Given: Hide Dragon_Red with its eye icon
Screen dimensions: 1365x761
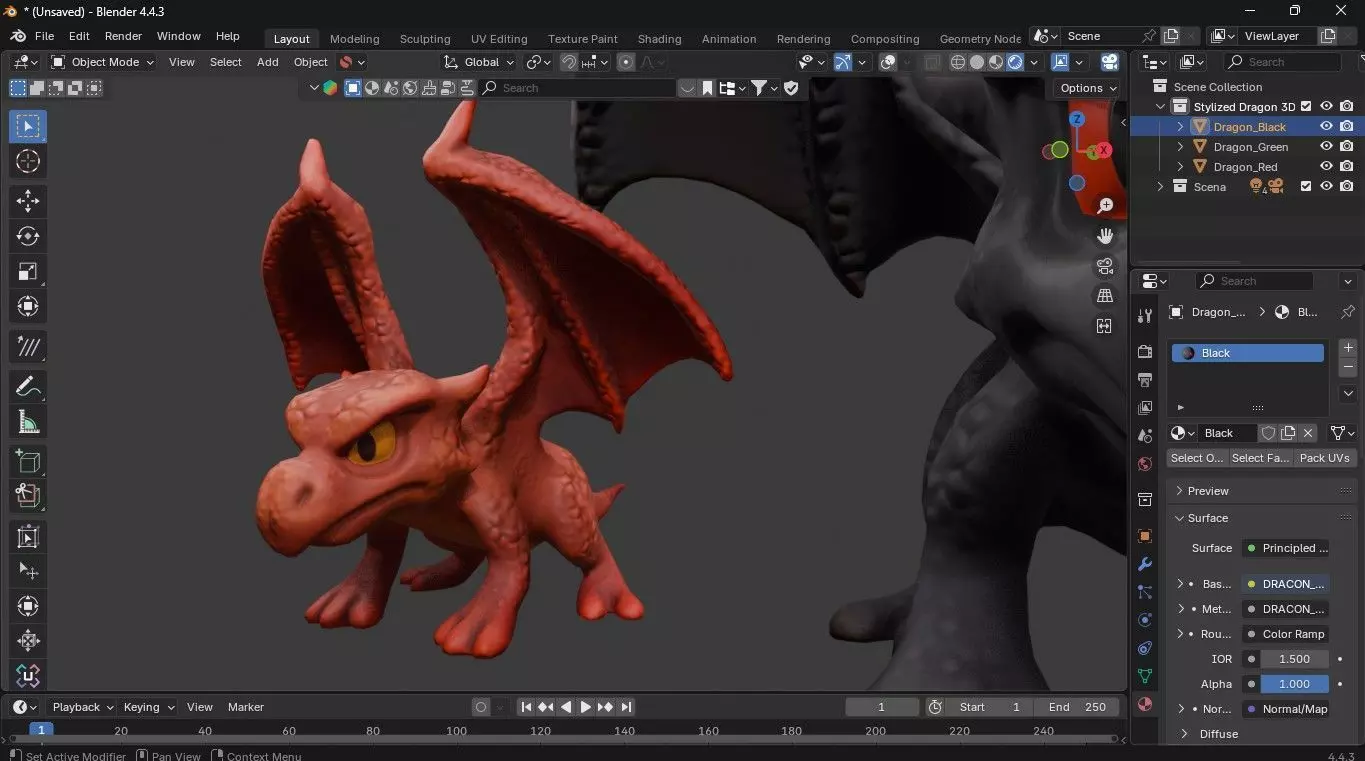Looking at the screenshot, I should pos(1326,167).
